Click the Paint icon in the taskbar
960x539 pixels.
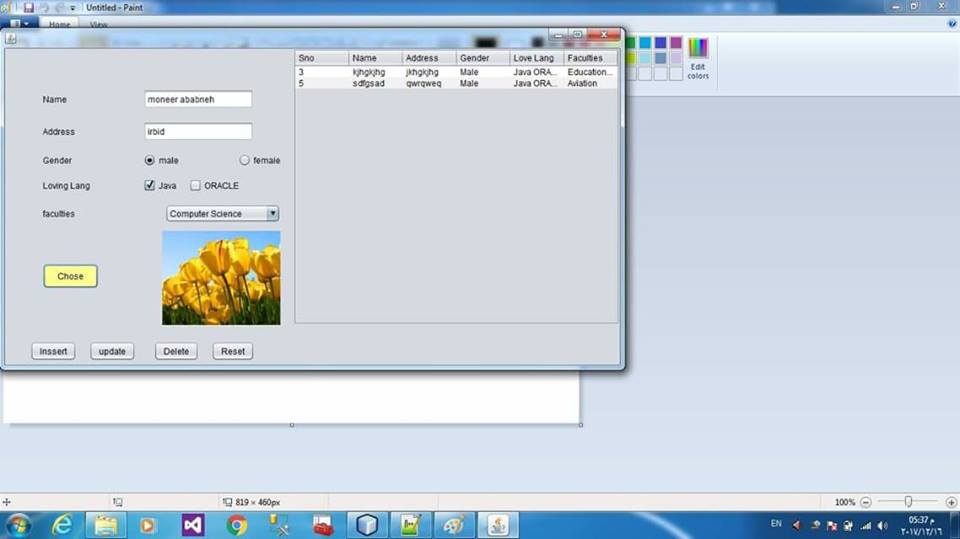[x=453, y=525]
